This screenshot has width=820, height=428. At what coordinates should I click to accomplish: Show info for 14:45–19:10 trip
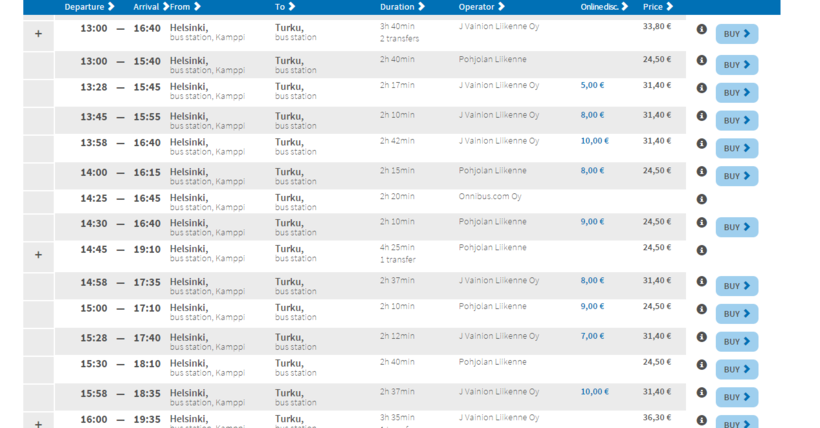tap(701, 250)
